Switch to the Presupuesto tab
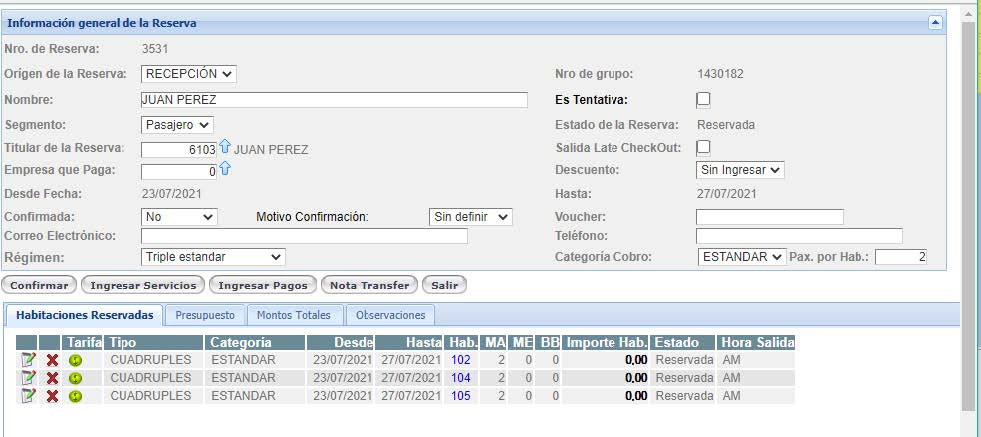The height and width of the screenshot is (437, 981). click(205, 315)
